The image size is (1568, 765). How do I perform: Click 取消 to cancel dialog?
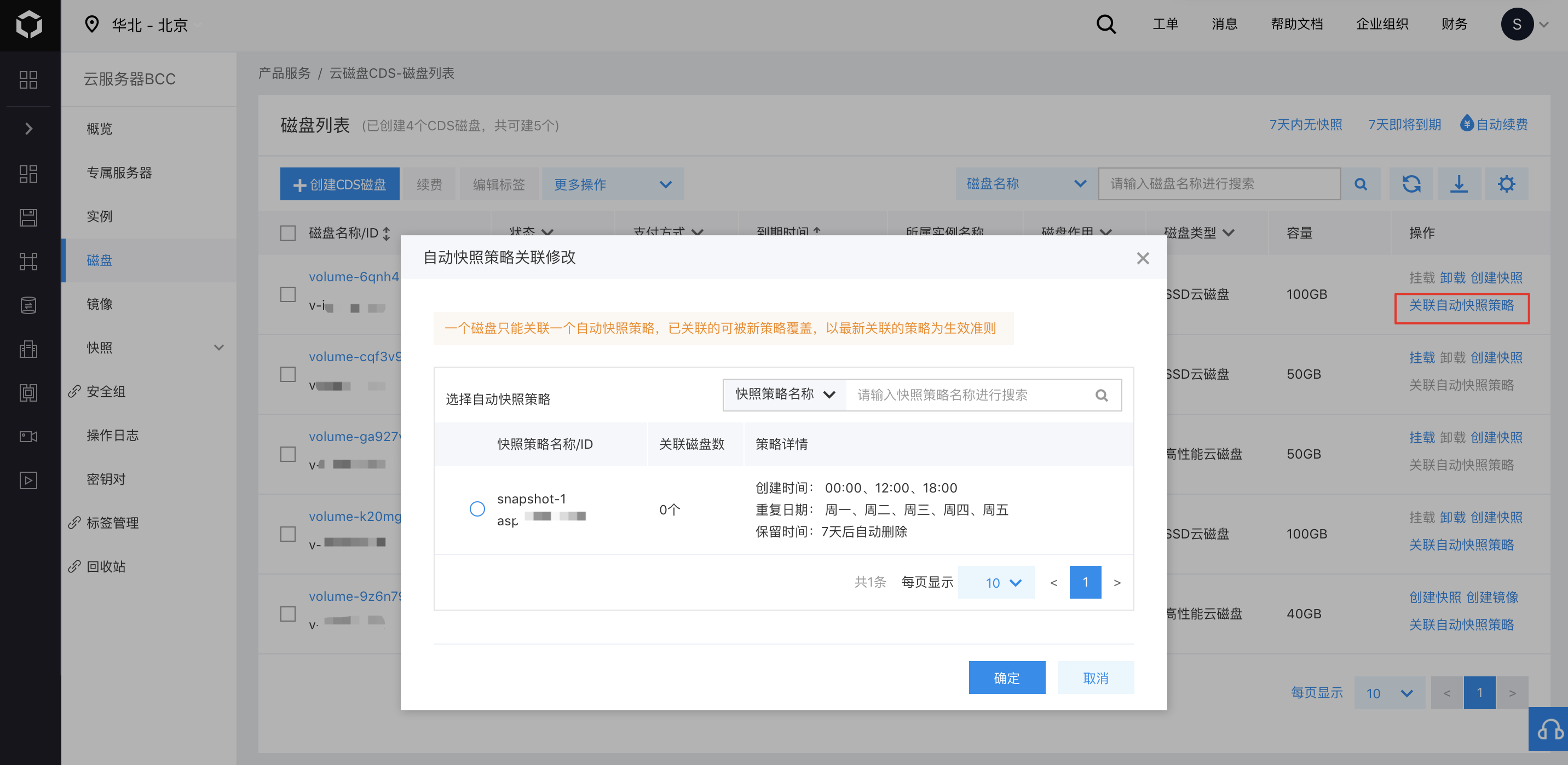tap(1096, 677)
